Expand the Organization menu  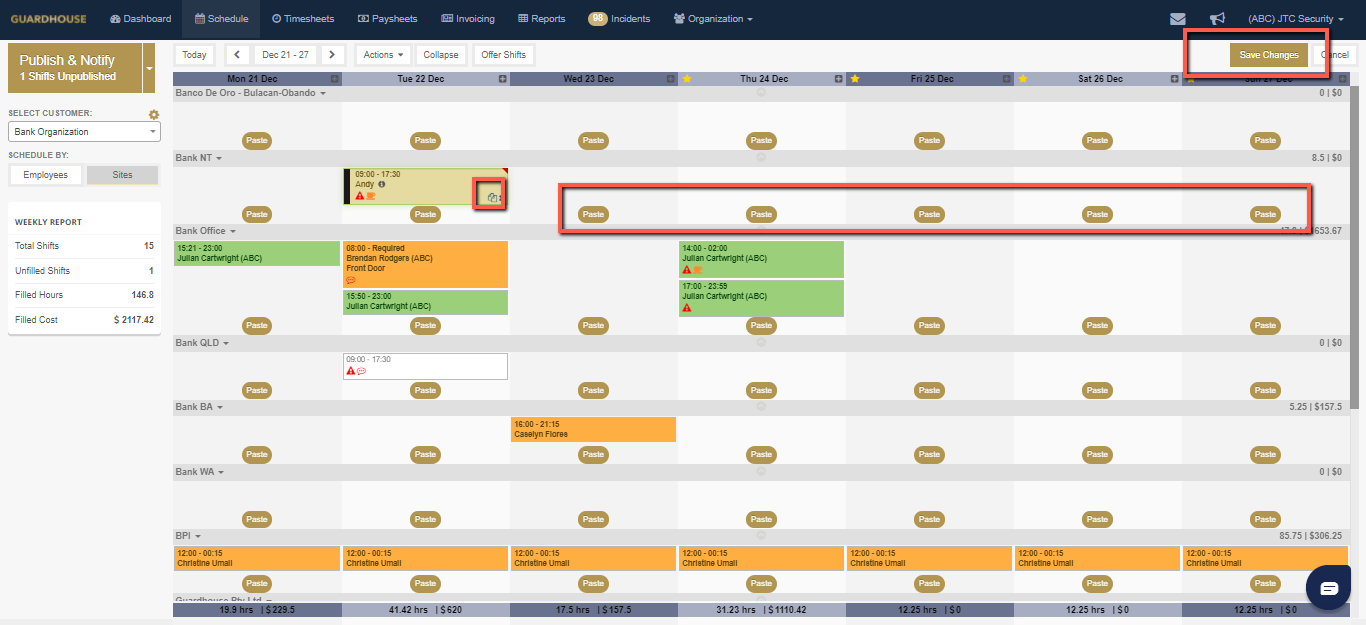pyautogui.click(x=713, y=19)
